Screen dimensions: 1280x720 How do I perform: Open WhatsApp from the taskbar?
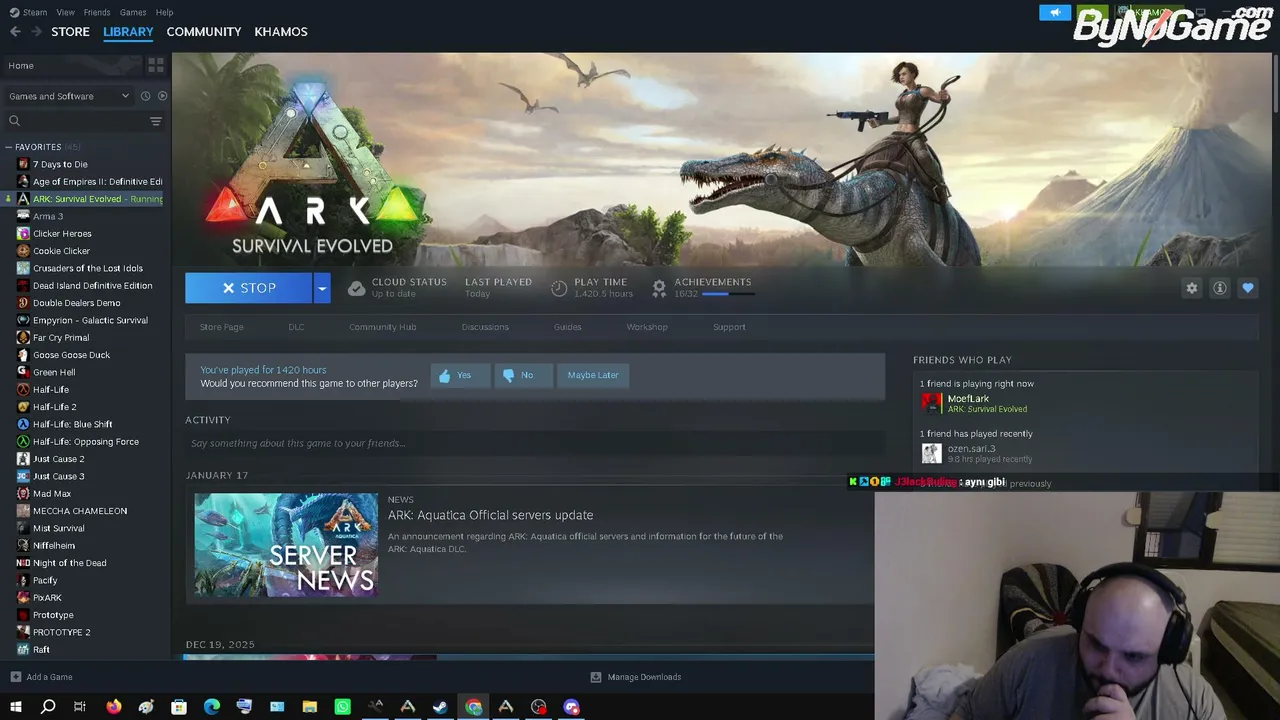(x=342, y=707)
